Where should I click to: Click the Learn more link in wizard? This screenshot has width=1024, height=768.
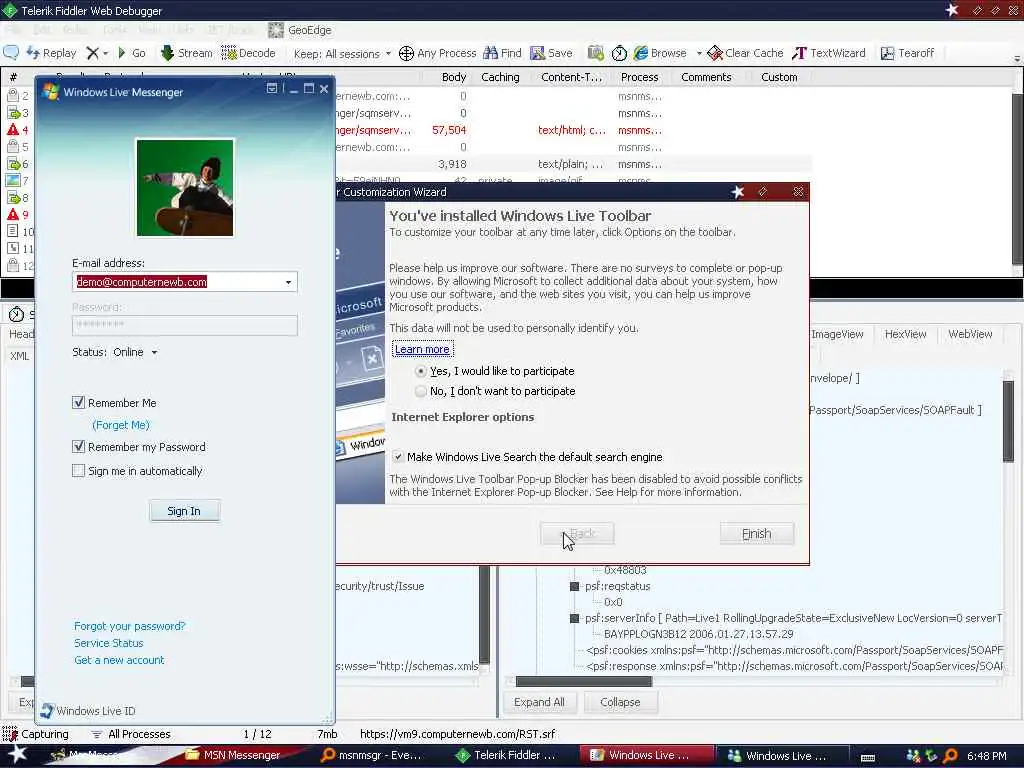coord(422,349)
